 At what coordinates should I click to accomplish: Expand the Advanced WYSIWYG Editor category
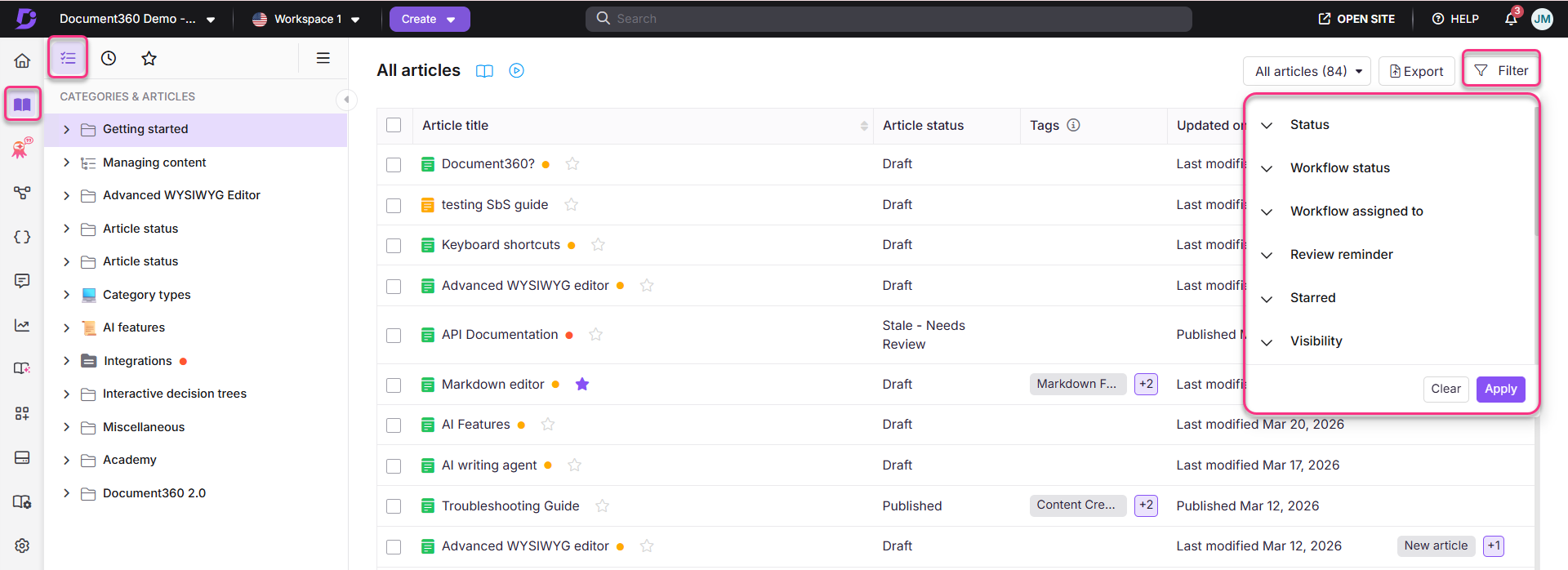[x=67, y=195]
